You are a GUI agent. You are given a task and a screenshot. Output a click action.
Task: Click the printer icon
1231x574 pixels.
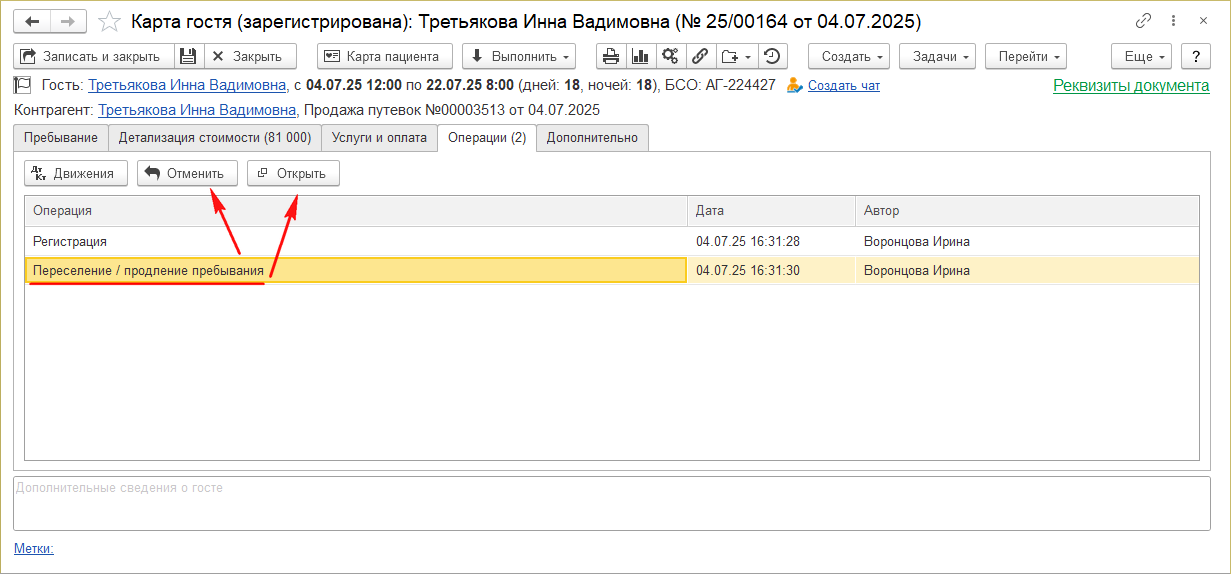coord(611,57)
